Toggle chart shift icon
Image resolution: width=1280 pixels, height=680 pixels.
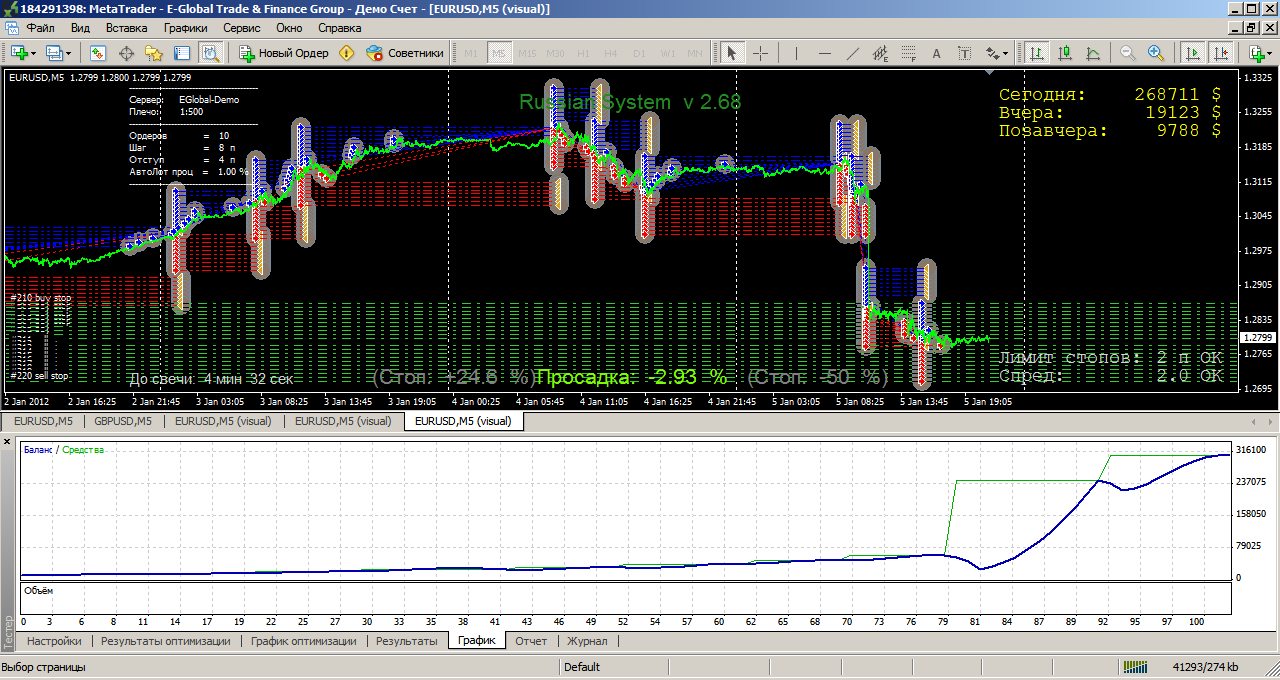tap(1220, 53)
